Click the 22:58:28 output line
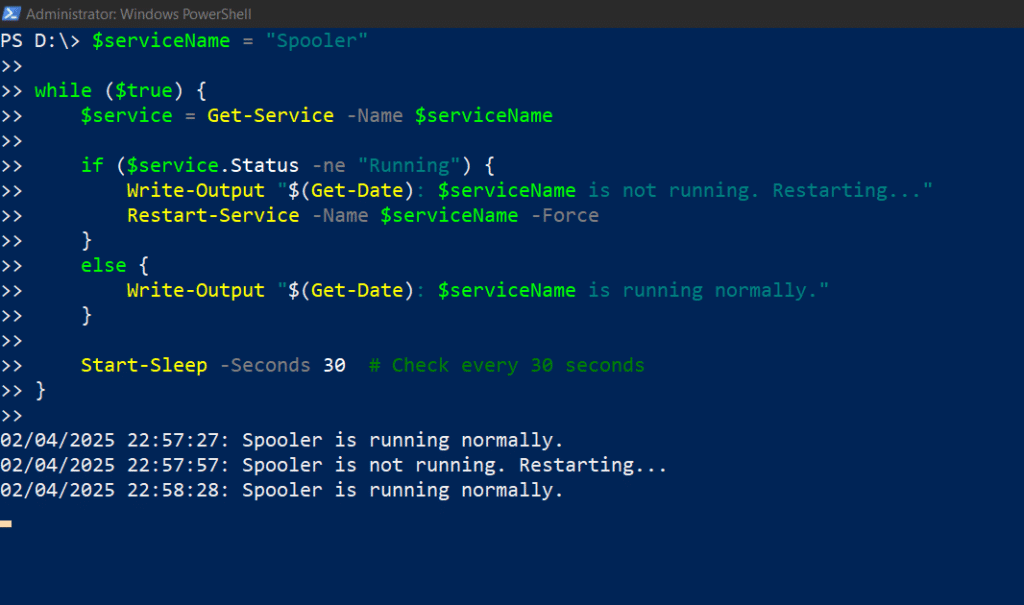Image resolution: width=1024 pixels, height=605 pixels. coord(281,490)
